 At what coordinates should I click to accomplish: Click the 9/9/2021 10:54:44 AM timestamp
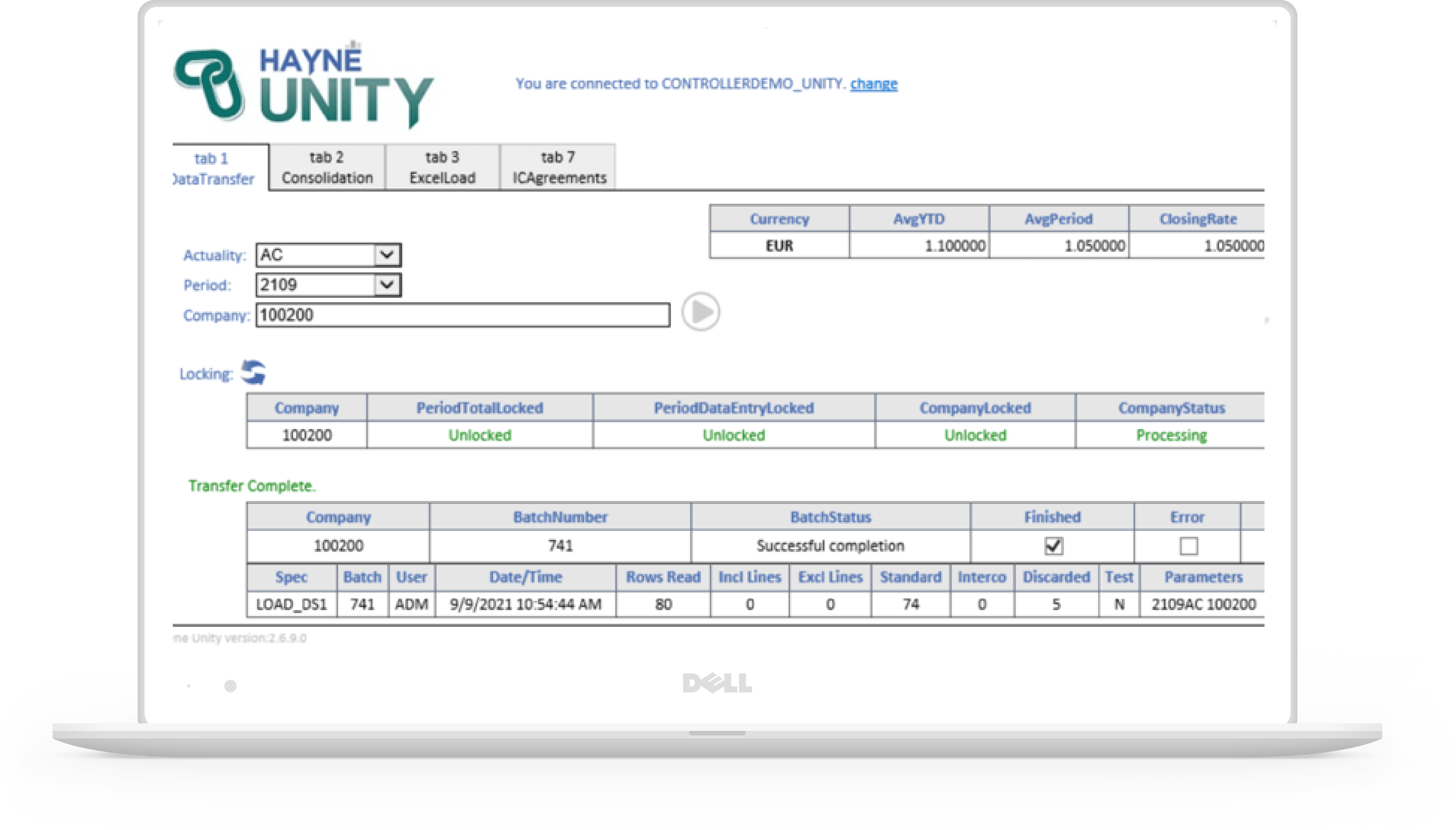tap(526, 604)
